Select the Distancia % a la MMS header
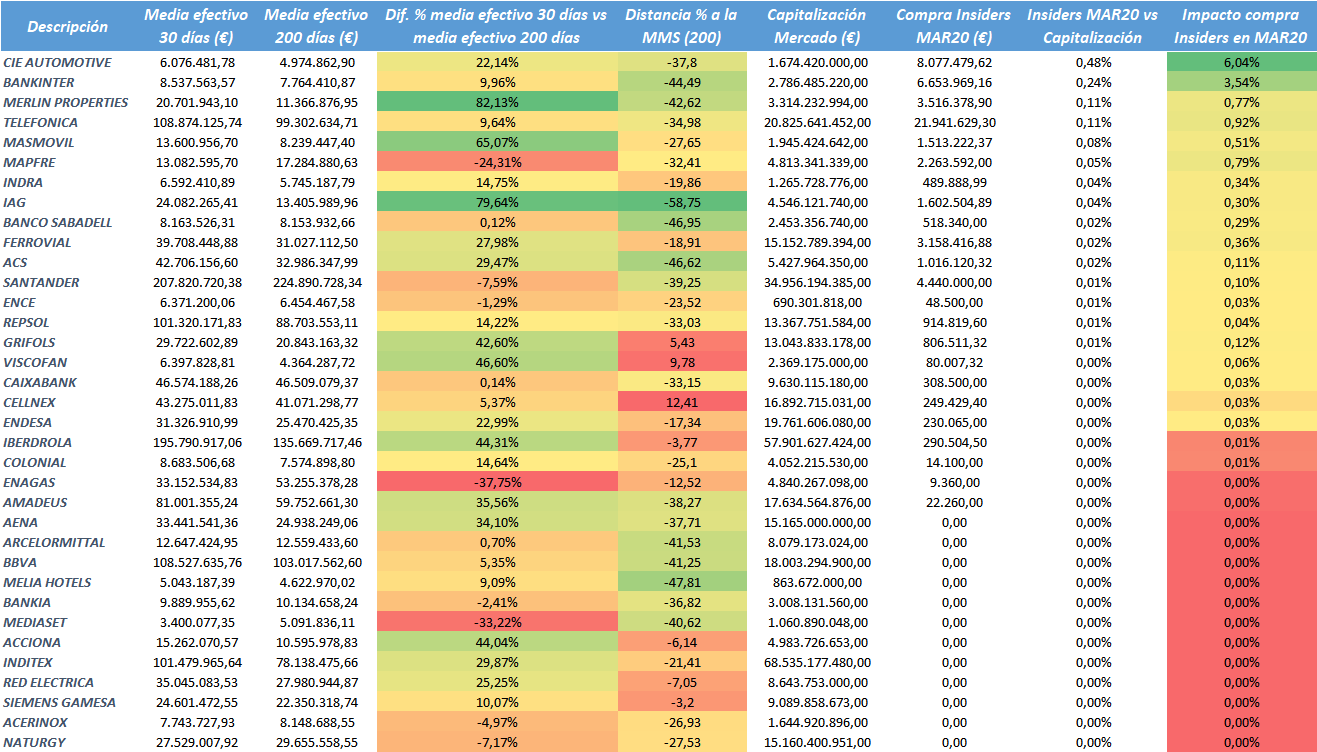1317x752 pixels. tap(682, 27)
